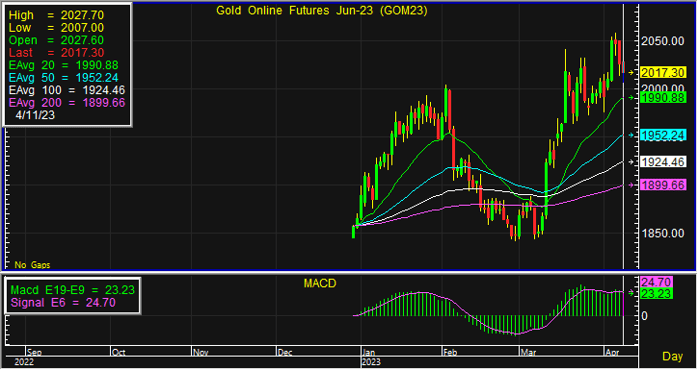Click the Jan label on time axis
The width and height of the screenshot is (698, 370).
point(369,352)
